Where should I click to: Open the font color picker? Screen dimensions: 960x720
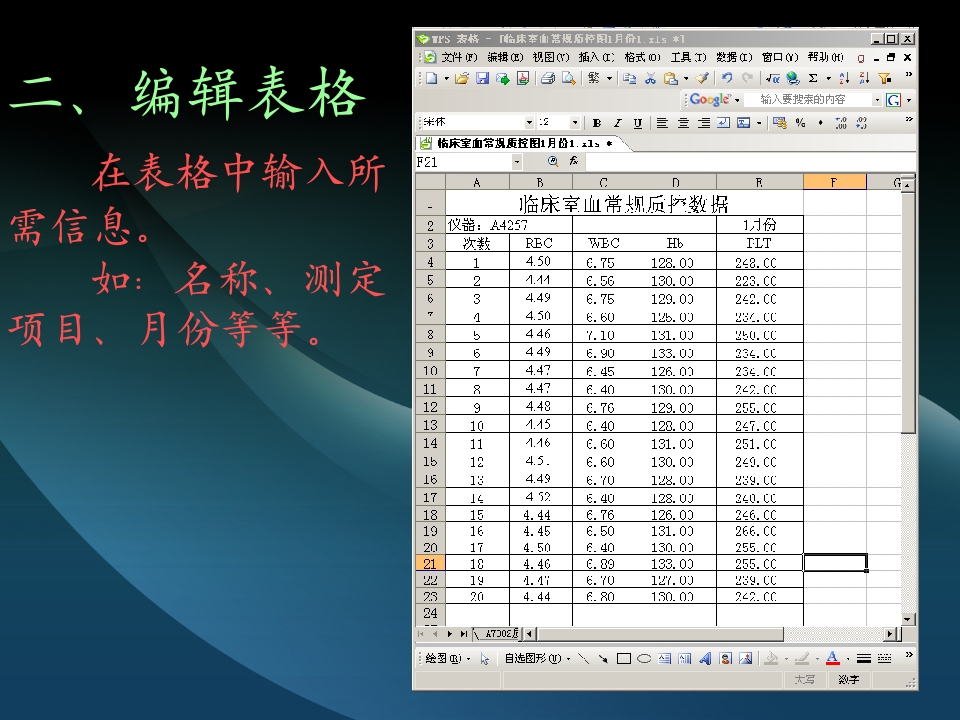[831, 657]
